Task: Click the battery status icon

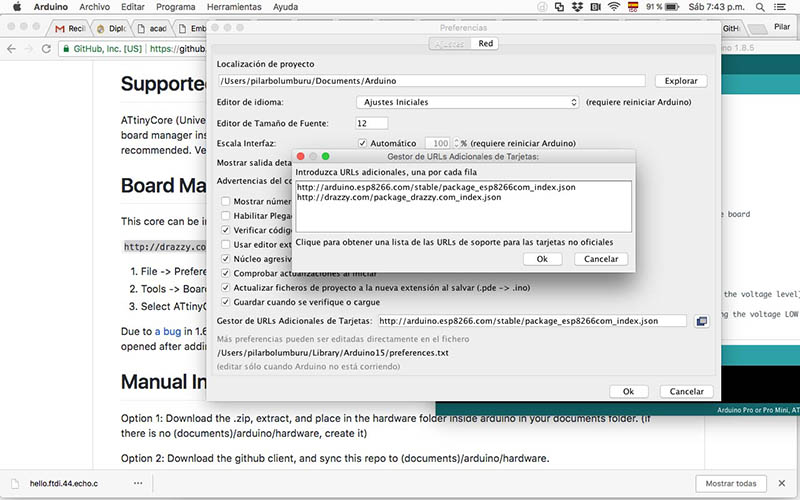Action: [672, 7]
